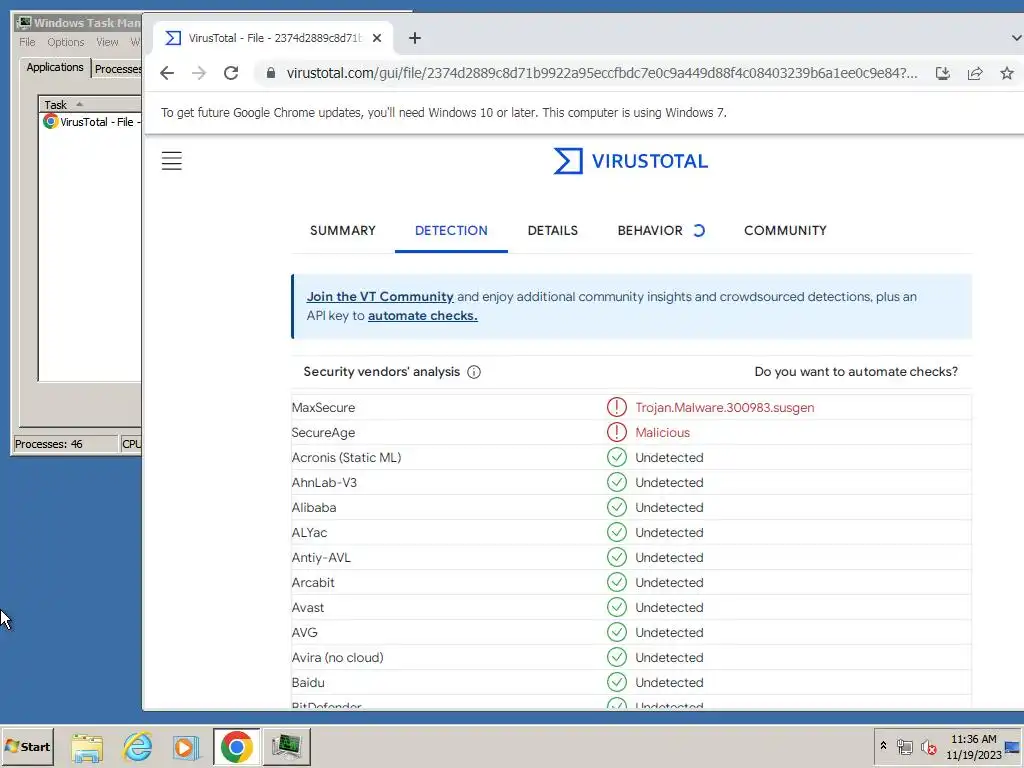Open the DETAILS tab
1024x768 pixels.
552,231
